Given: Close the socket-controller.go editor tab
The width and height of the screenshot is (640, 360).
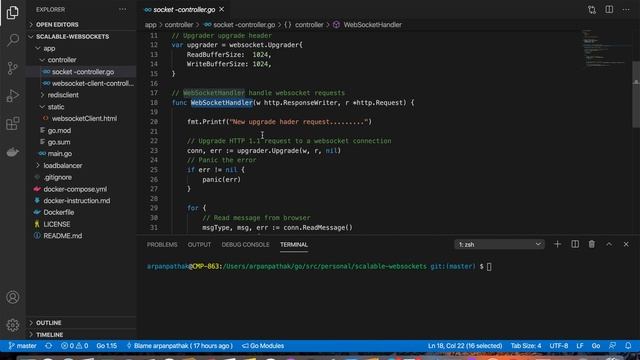Looking at the screenshot, I should click(x=222, y=9).
